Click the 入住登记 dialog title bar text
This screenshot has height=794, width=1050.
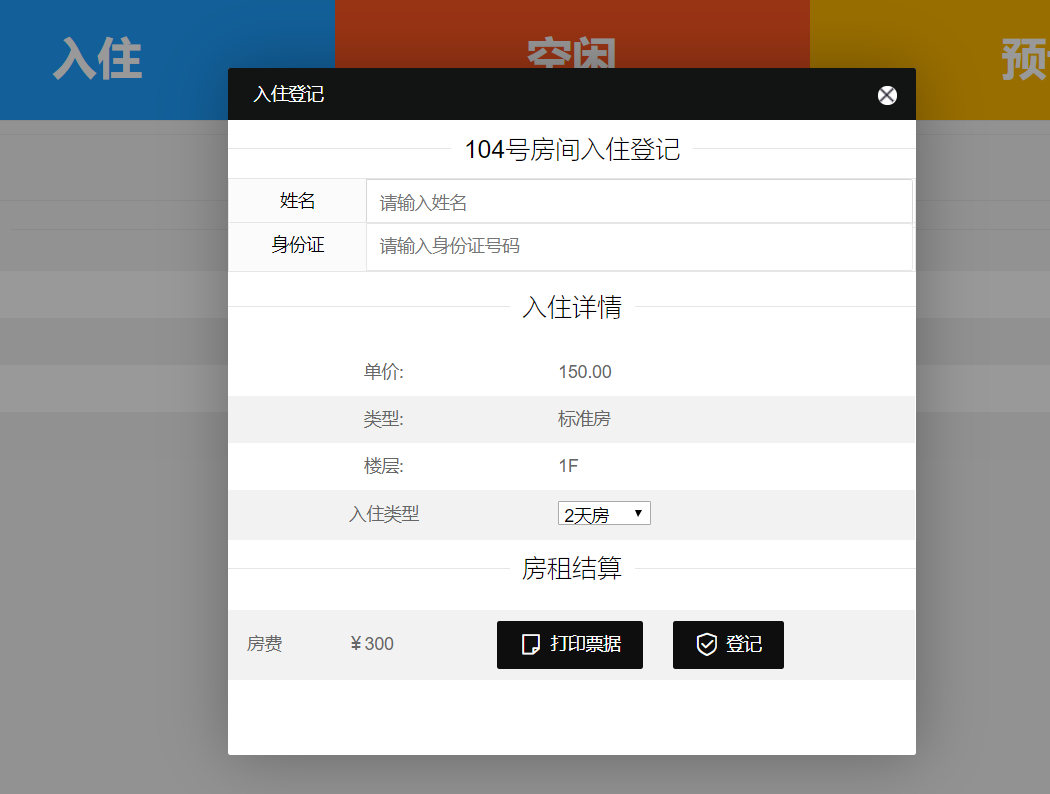[x=288, y=94]
